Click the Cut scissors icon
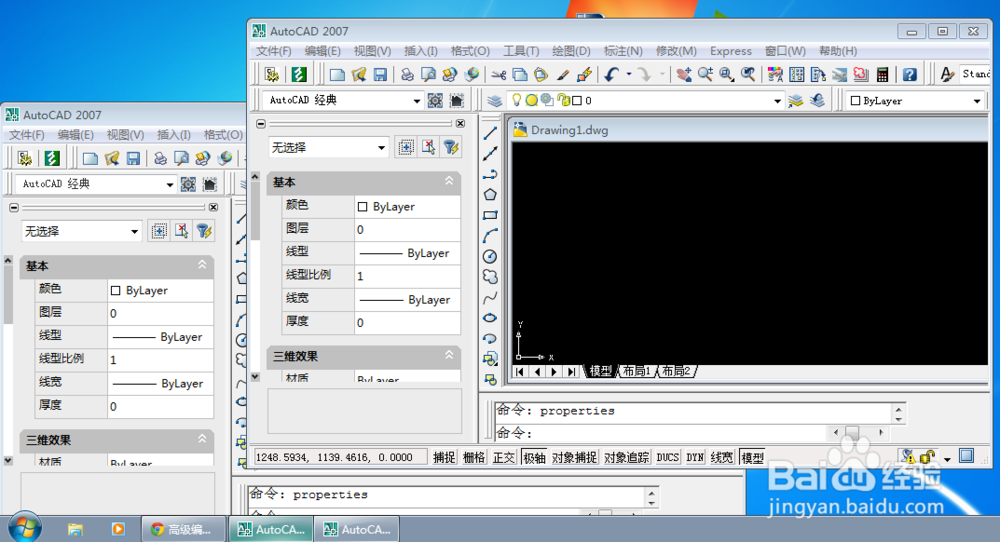The width and height of the screenshot is (1000, 542). [x=499, y=75]
